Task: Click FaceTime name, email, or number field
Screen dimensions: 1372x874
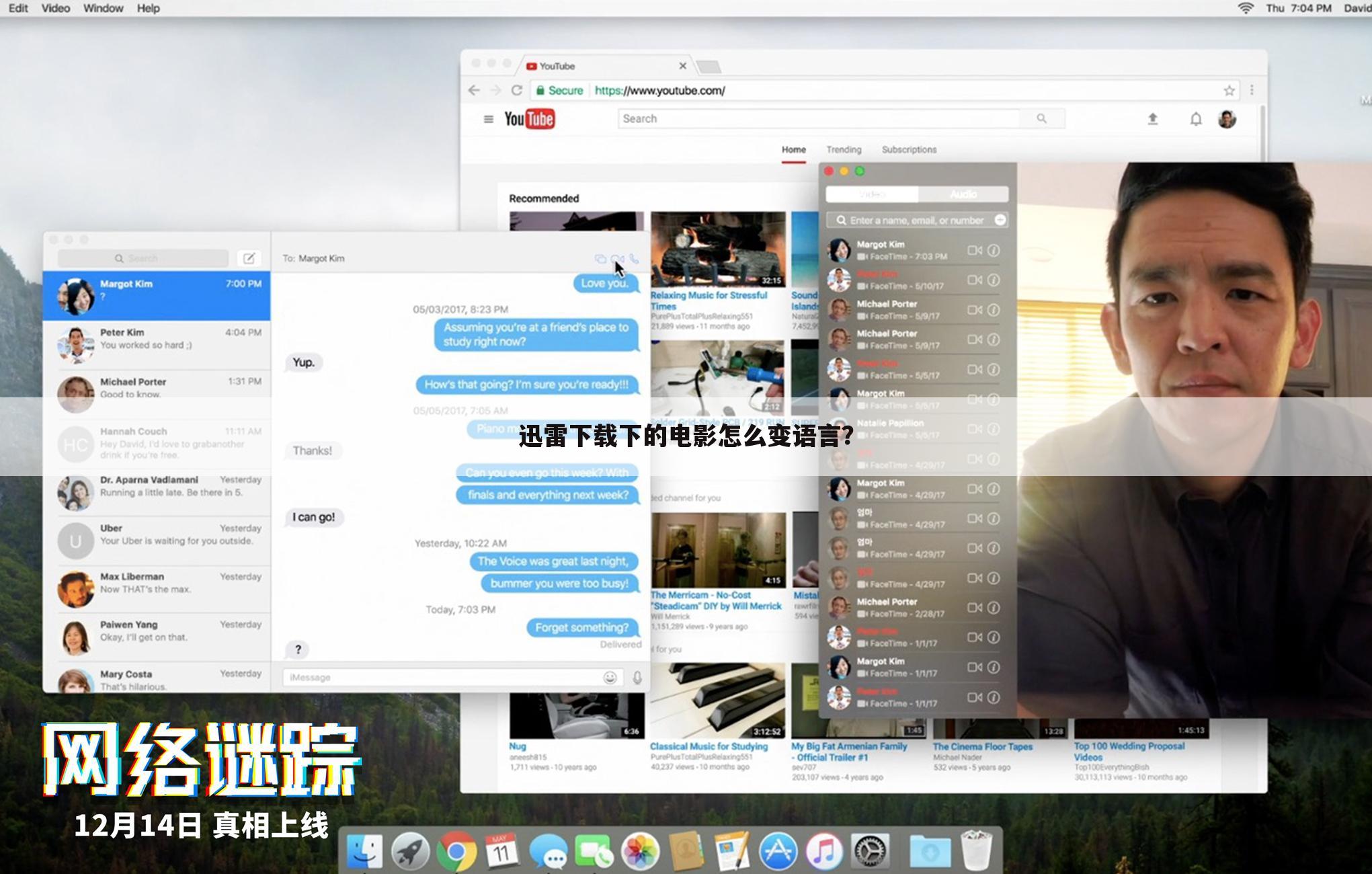Action: (917, 220)
